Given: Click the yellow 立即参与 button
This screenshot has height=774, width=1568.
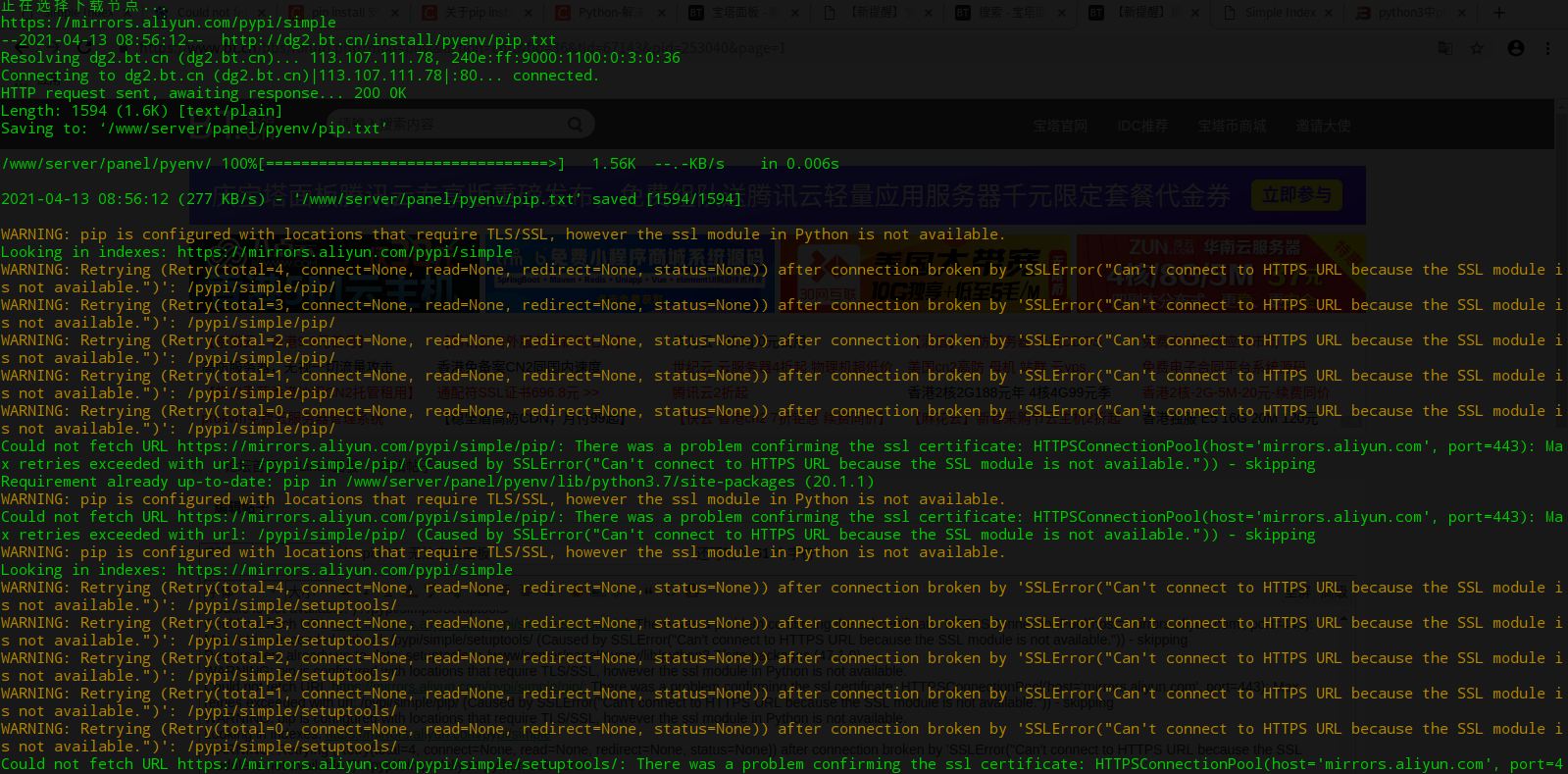Looking at the screenshot, I should [1296, 195].
